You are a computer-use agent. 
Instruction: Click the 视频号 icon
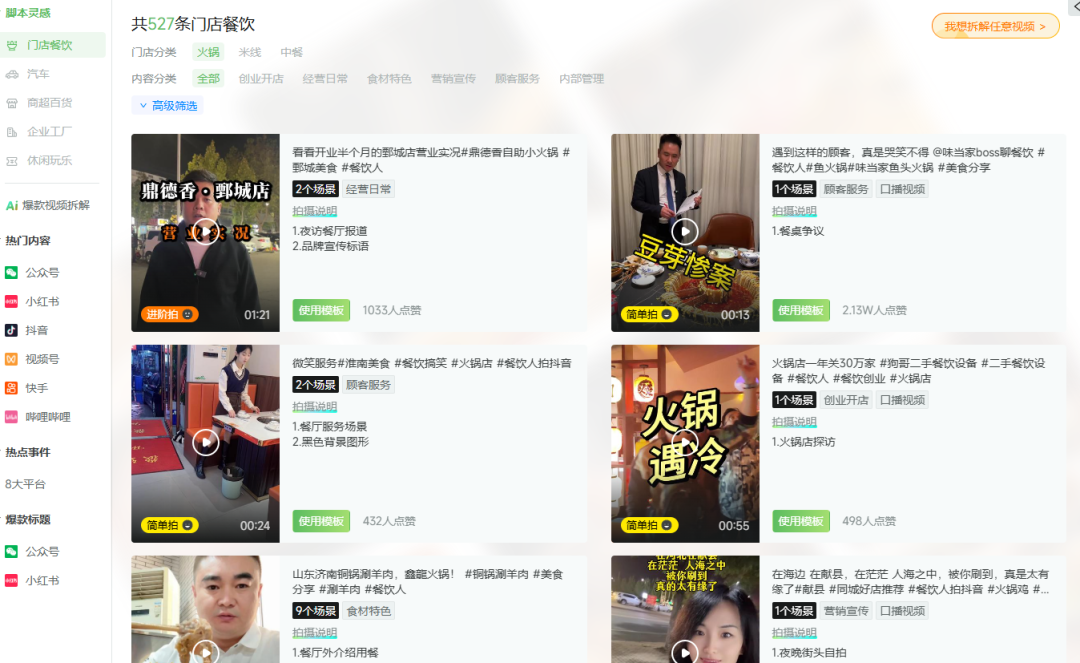click(11, 359)
